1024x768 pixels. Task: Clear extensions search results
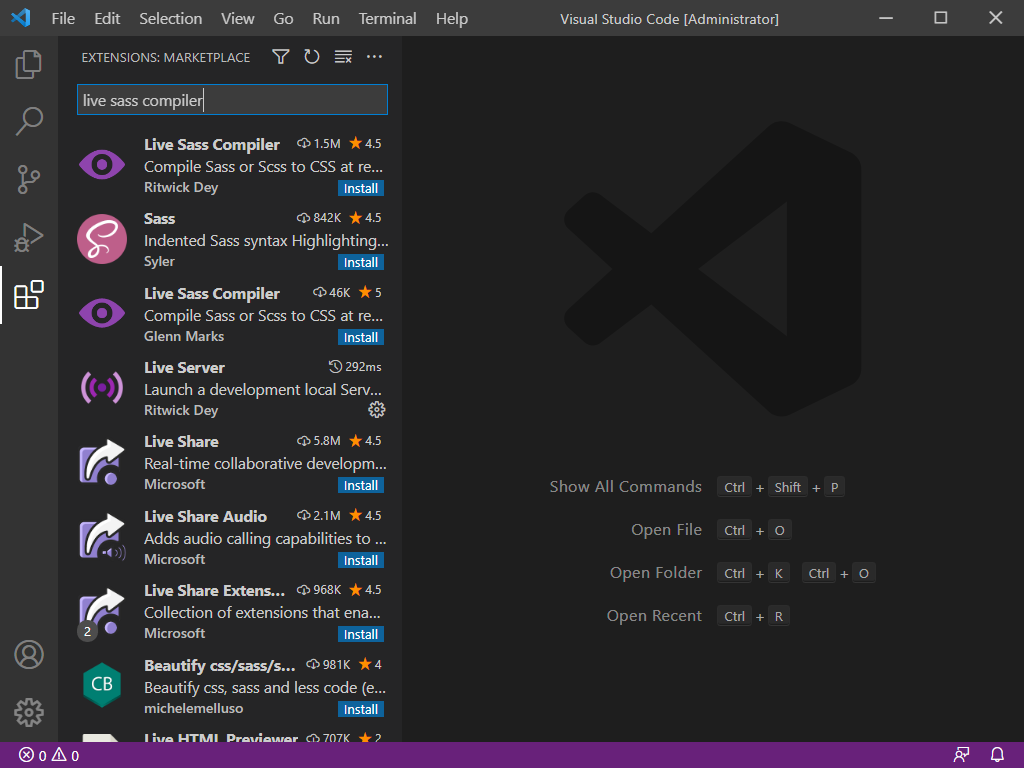(x=343, y=57)
